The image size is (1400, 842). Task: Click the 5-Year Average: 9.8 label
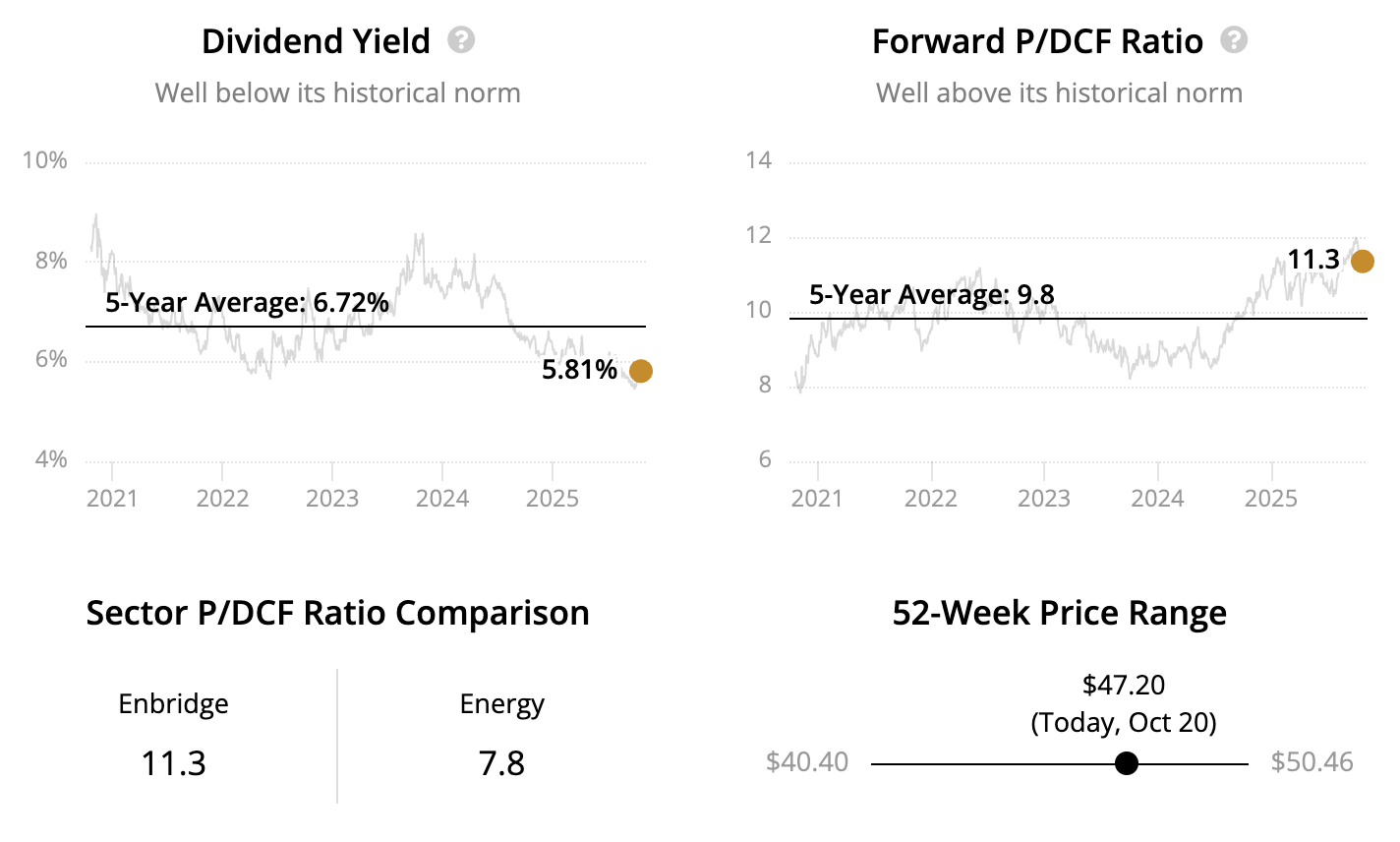(x=931, y=294)
